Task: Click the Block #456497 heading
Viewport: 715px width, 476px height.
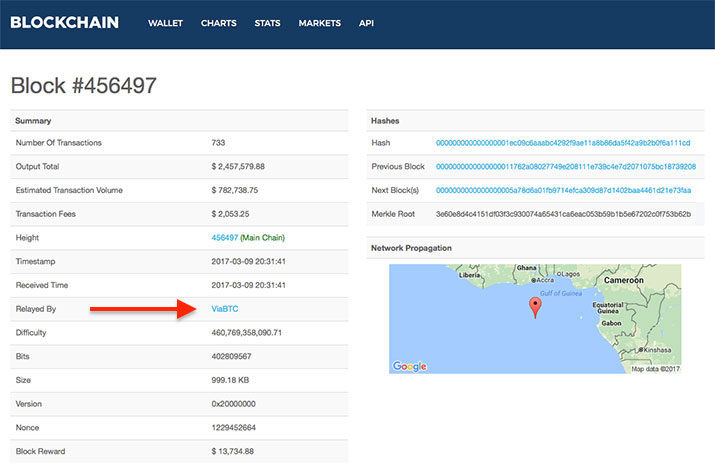Action: pyautogui.click(x=83, y=85)
